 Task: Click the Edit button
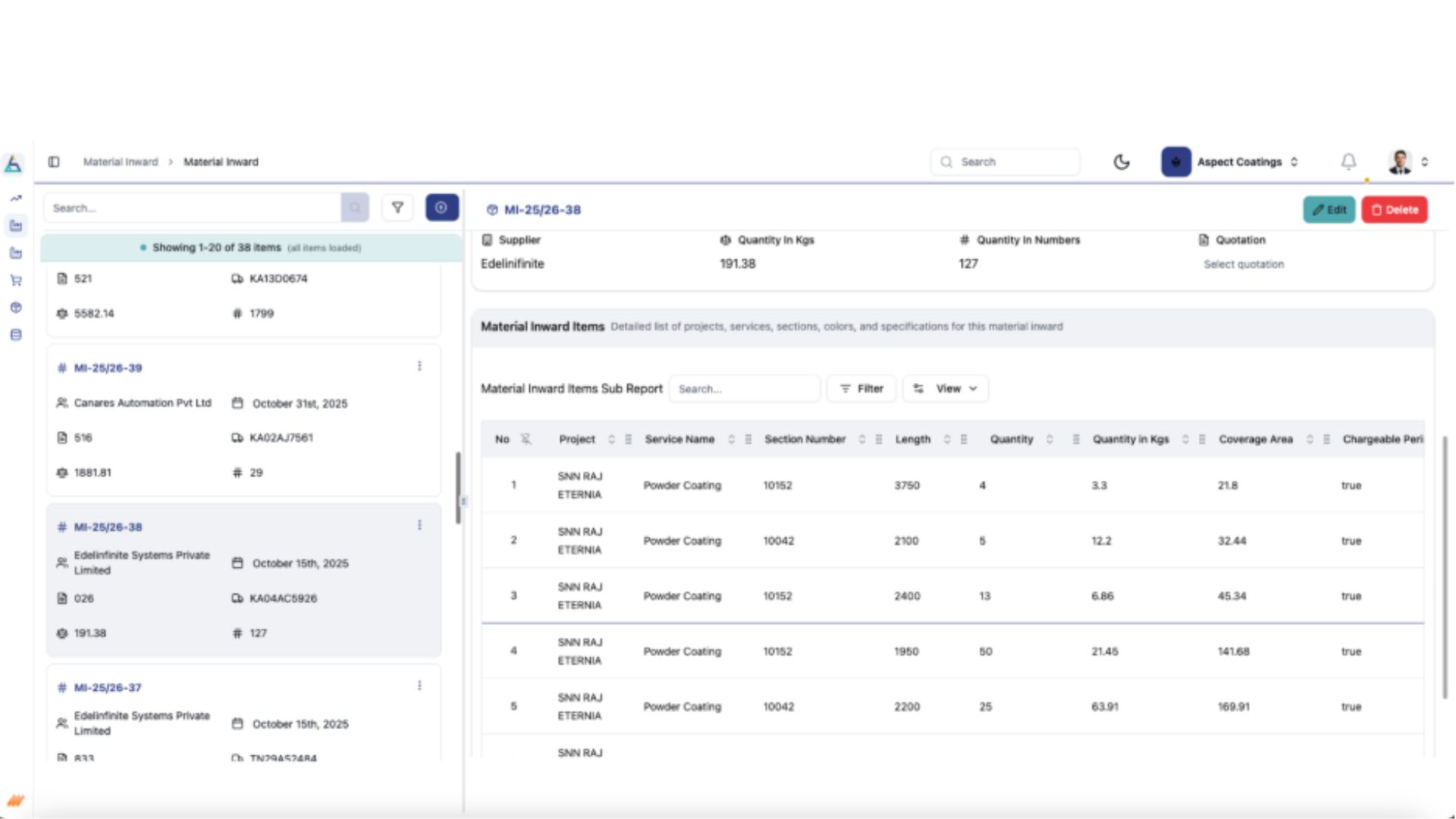pyautogui.click(x=1329, y=210)
